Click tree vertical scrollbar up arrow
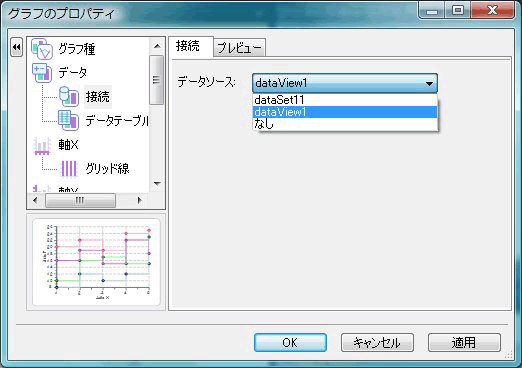This screenshot has width=522, height=368. 157,46
